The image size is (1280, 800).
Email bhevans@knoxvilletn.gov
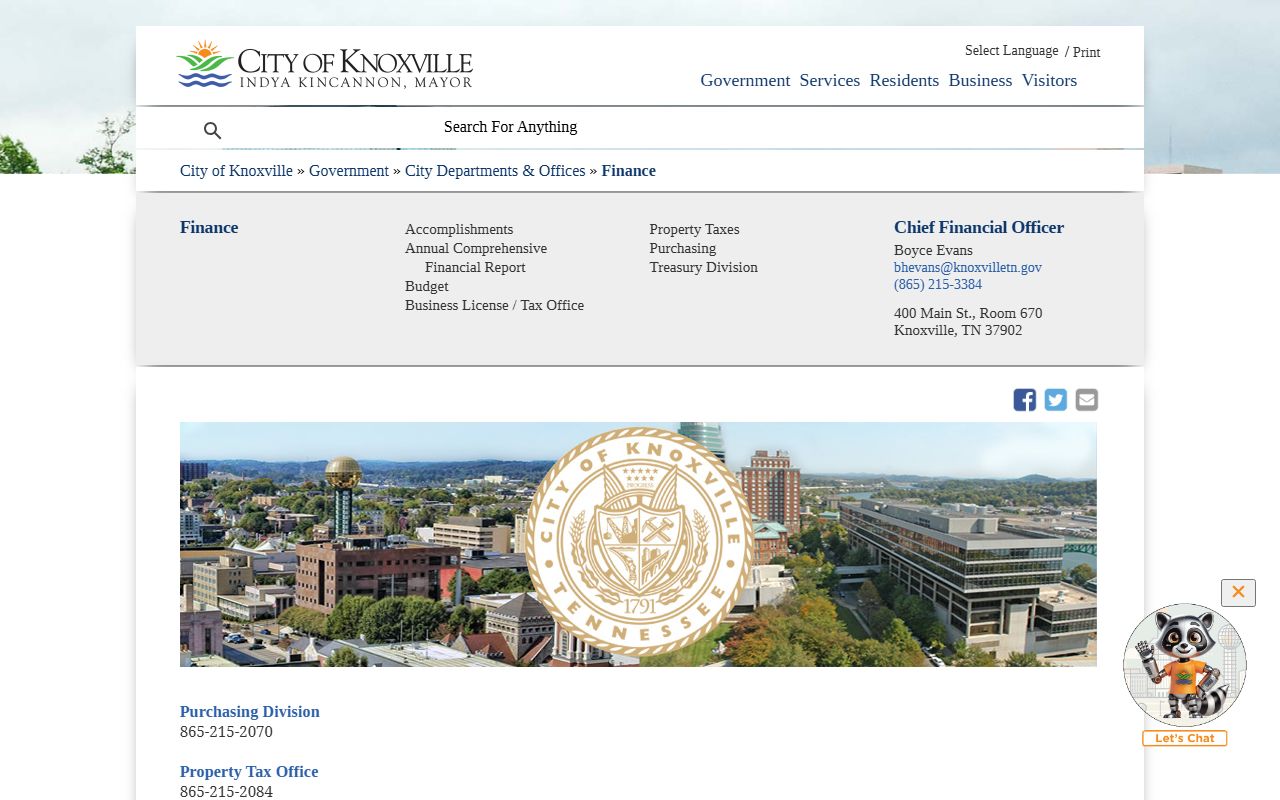(968, 267)
